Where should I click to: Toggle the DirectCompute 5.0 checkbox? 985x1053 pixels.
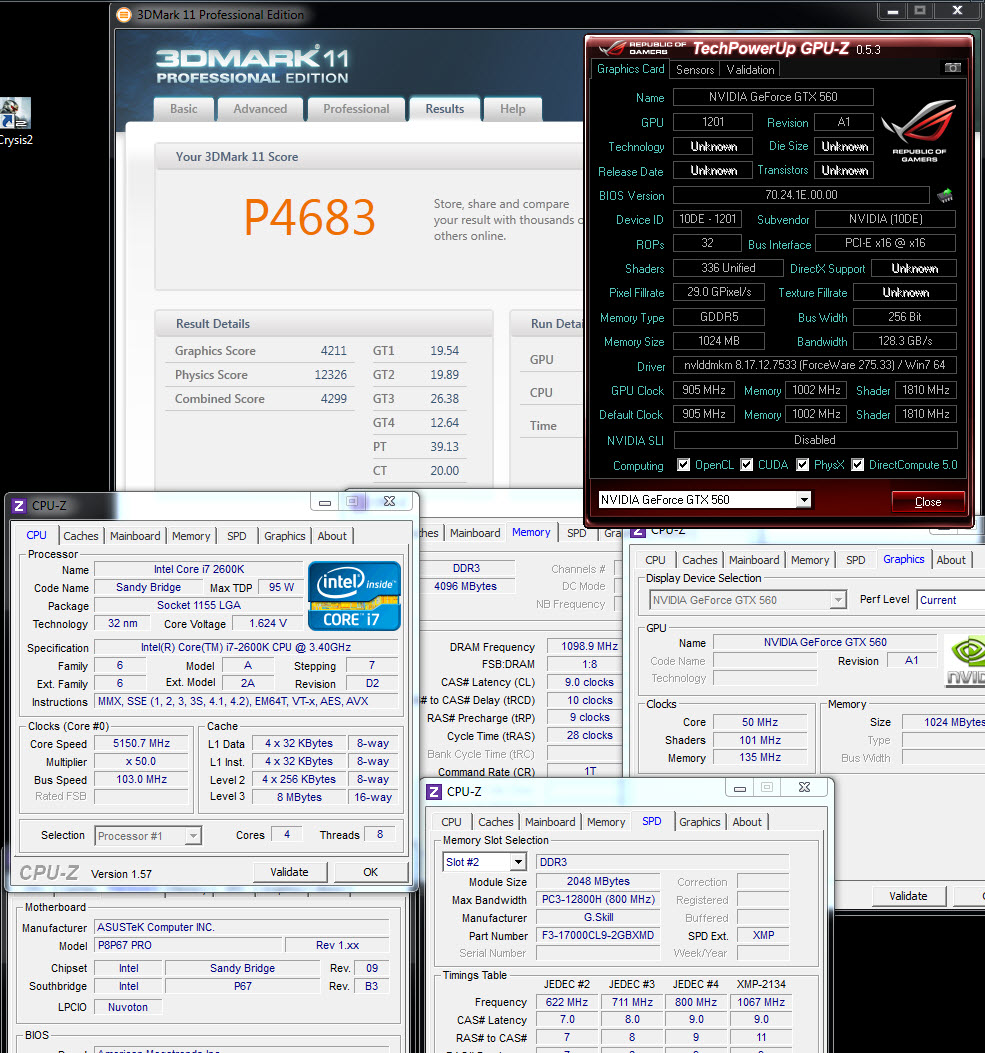pos(857,465)
